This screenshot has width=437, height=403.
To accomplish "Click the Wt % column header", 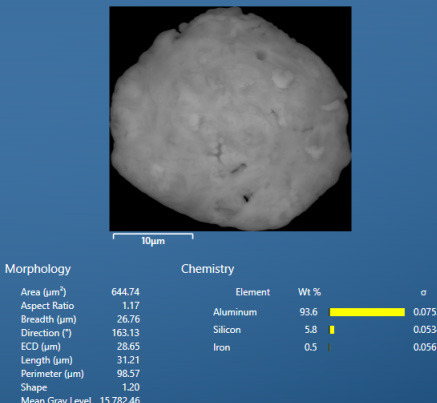I will click(x=309, y=292).
